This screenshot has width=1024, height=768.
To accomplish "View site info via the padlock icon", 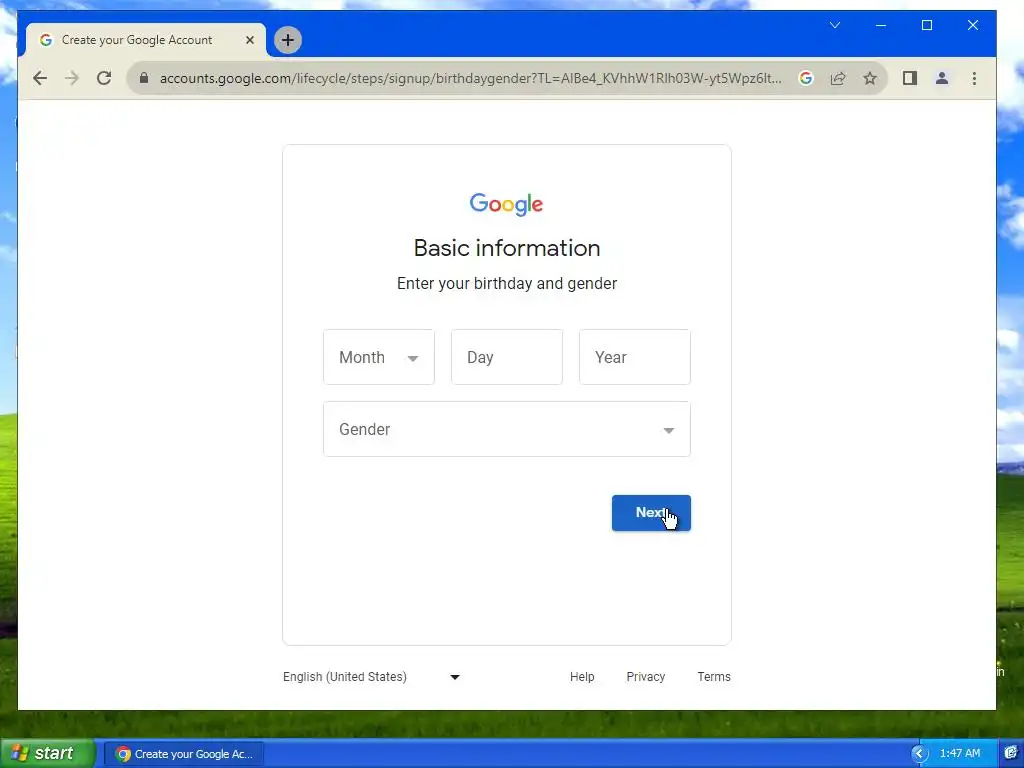I will tap(144, 78).
